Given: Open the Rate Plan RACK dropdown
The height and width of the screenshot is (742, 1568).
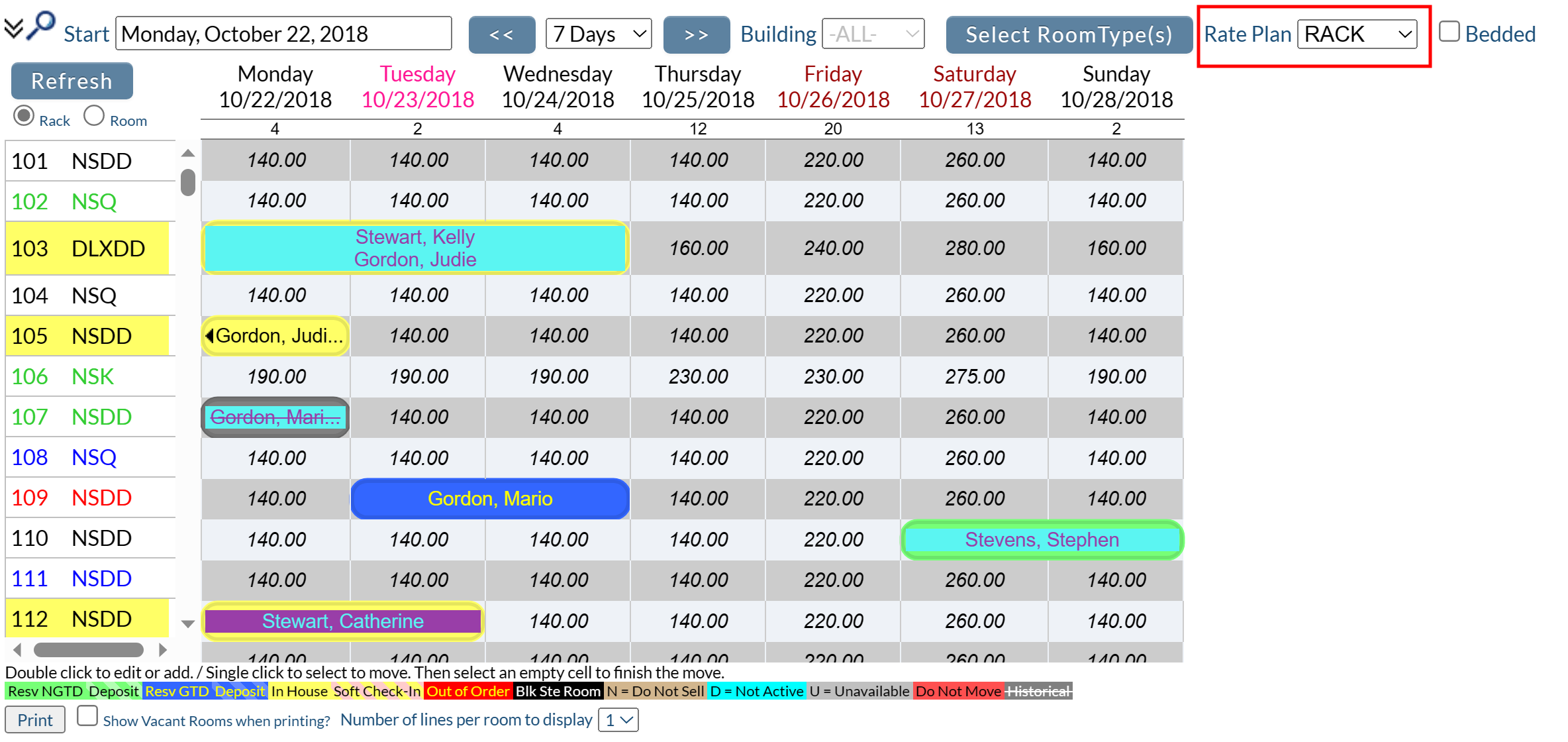Looking at the screenshot, I should 1357,34.
